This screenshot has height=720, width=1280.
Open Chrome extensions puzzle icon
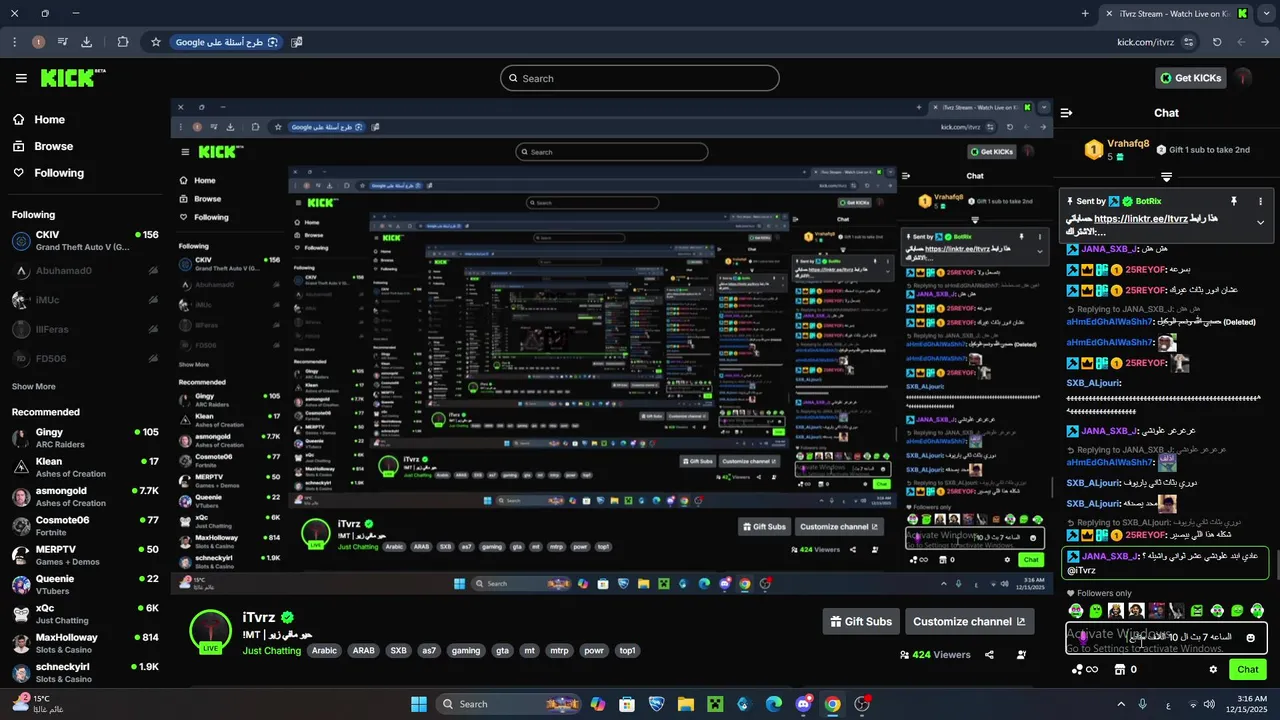(x=123, y=42)
